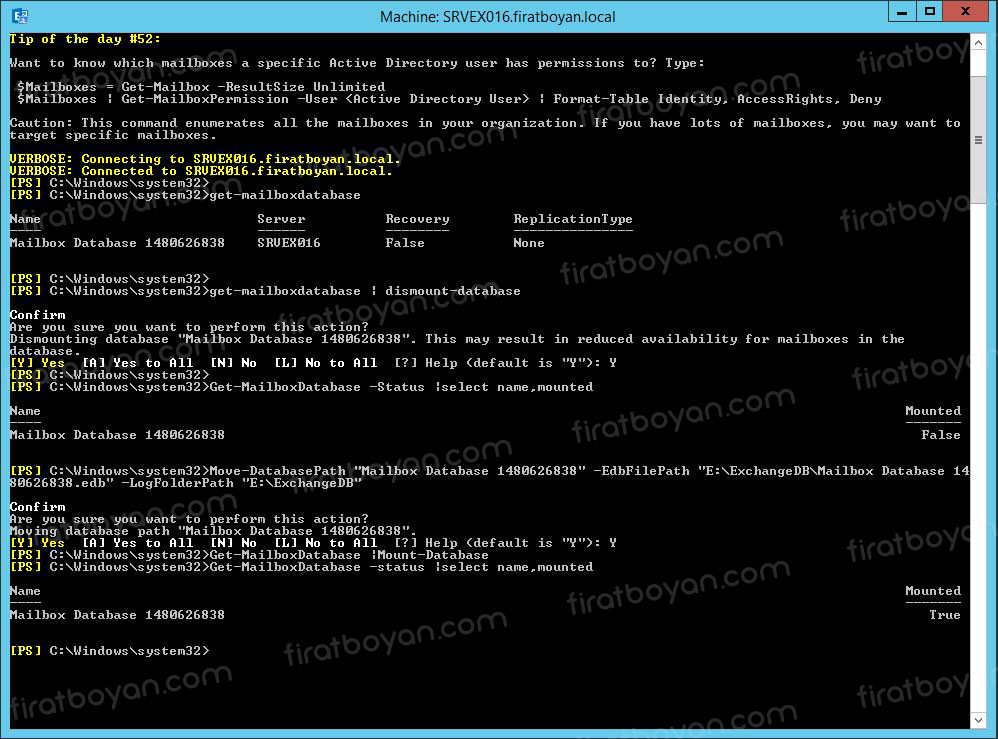Click the vertical scrollbar thumb

point(978,140)
